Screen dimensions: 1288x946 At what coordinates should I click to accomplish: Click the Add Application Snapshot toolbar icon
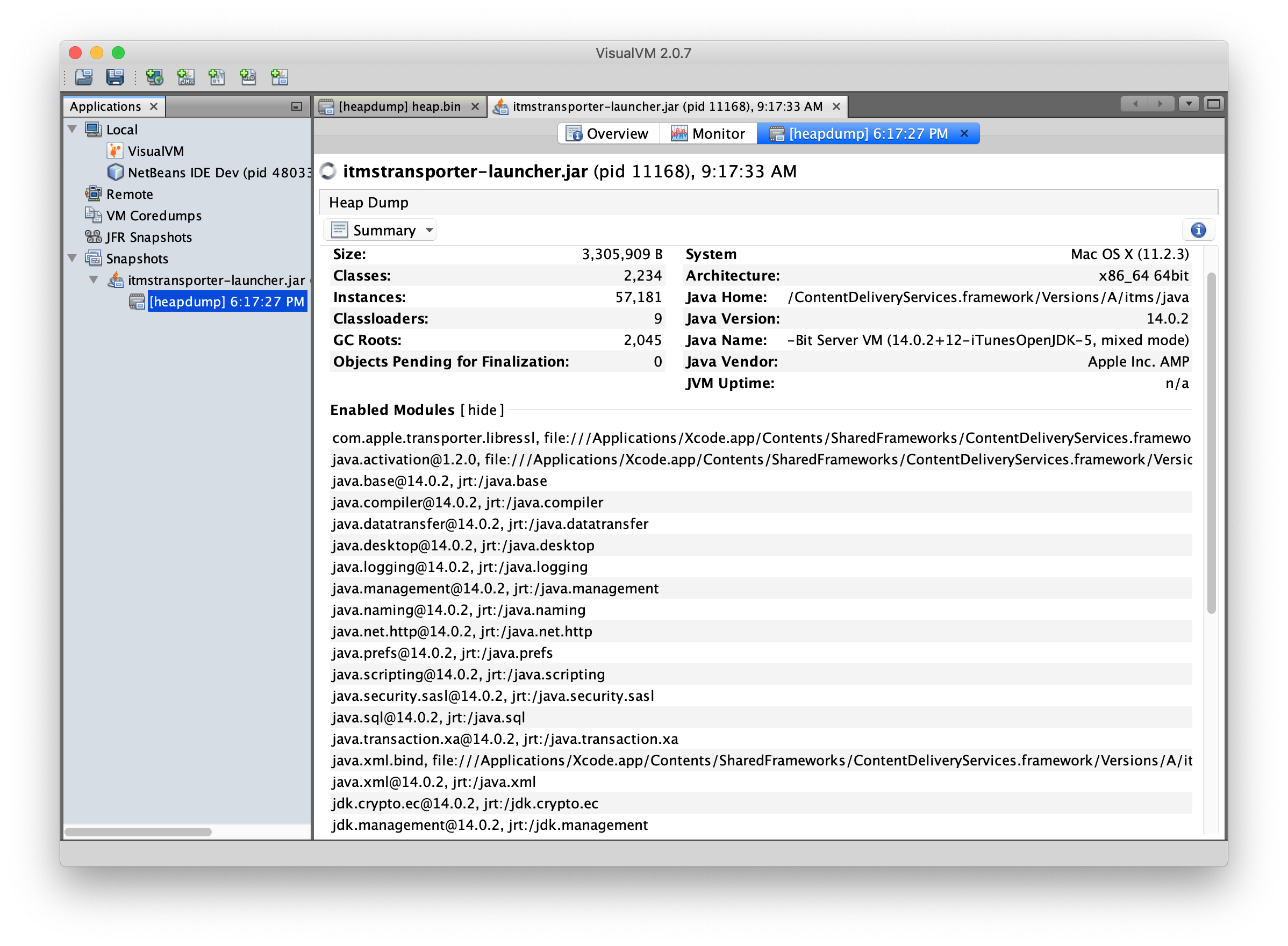tap(280, 77)
